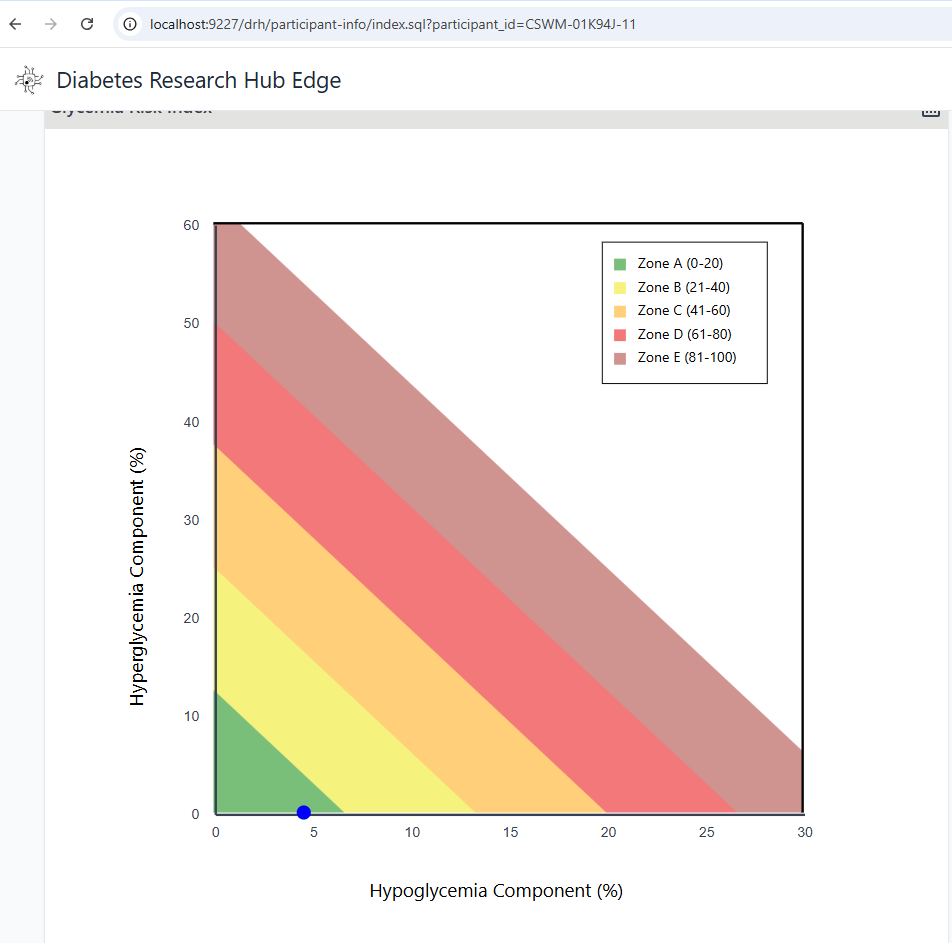Click the Zone A green legend marker
This screenshot has height=943, width=952.
[x=618, y=263]
